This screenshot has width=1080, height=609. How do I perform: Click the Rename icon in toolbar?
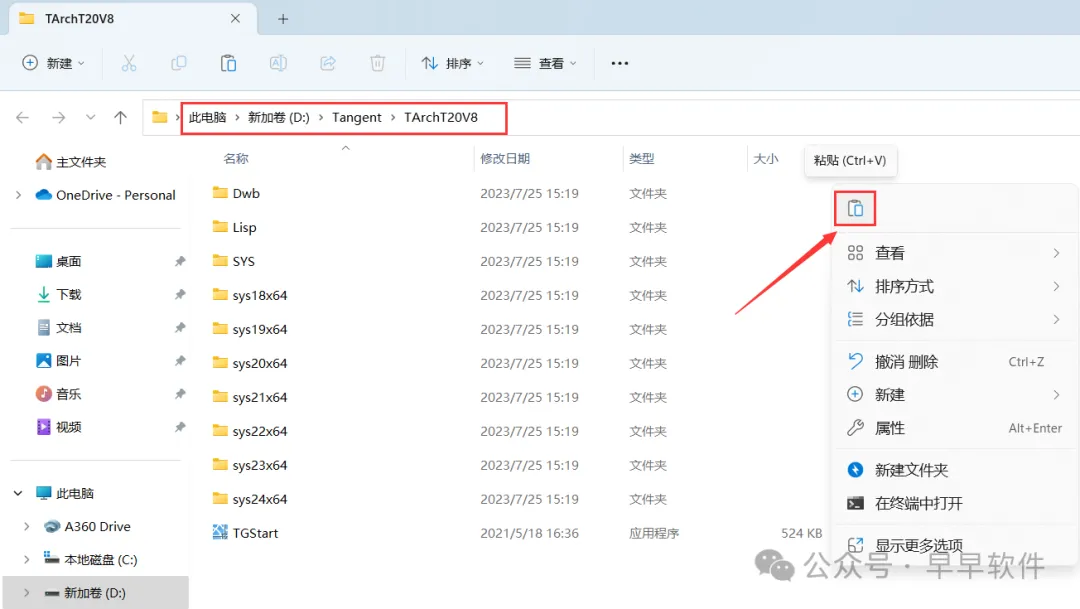click(x=278, y=63)
